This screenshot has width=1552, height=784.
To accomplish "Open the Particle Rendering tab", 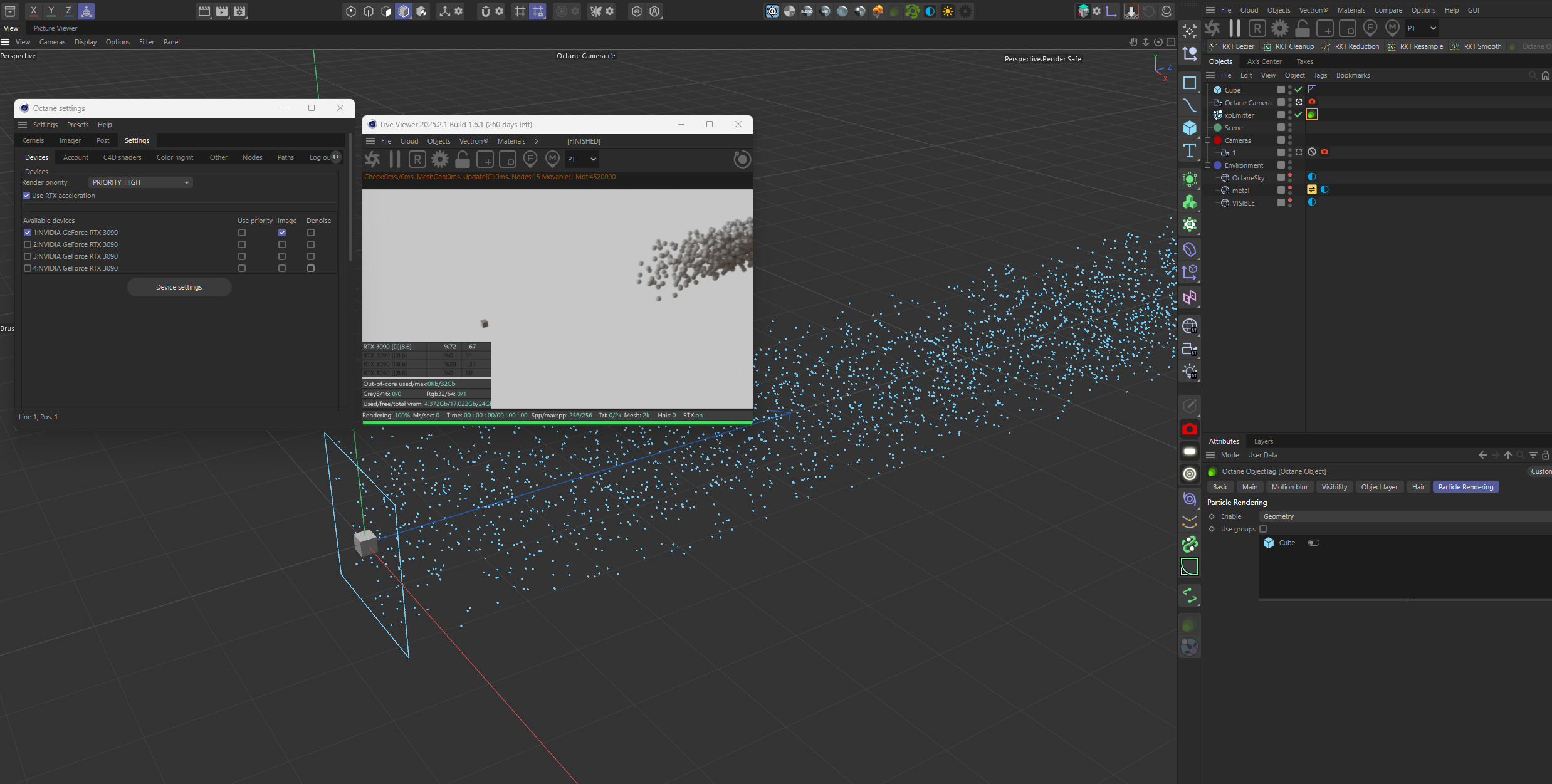I will [1465, 487].
